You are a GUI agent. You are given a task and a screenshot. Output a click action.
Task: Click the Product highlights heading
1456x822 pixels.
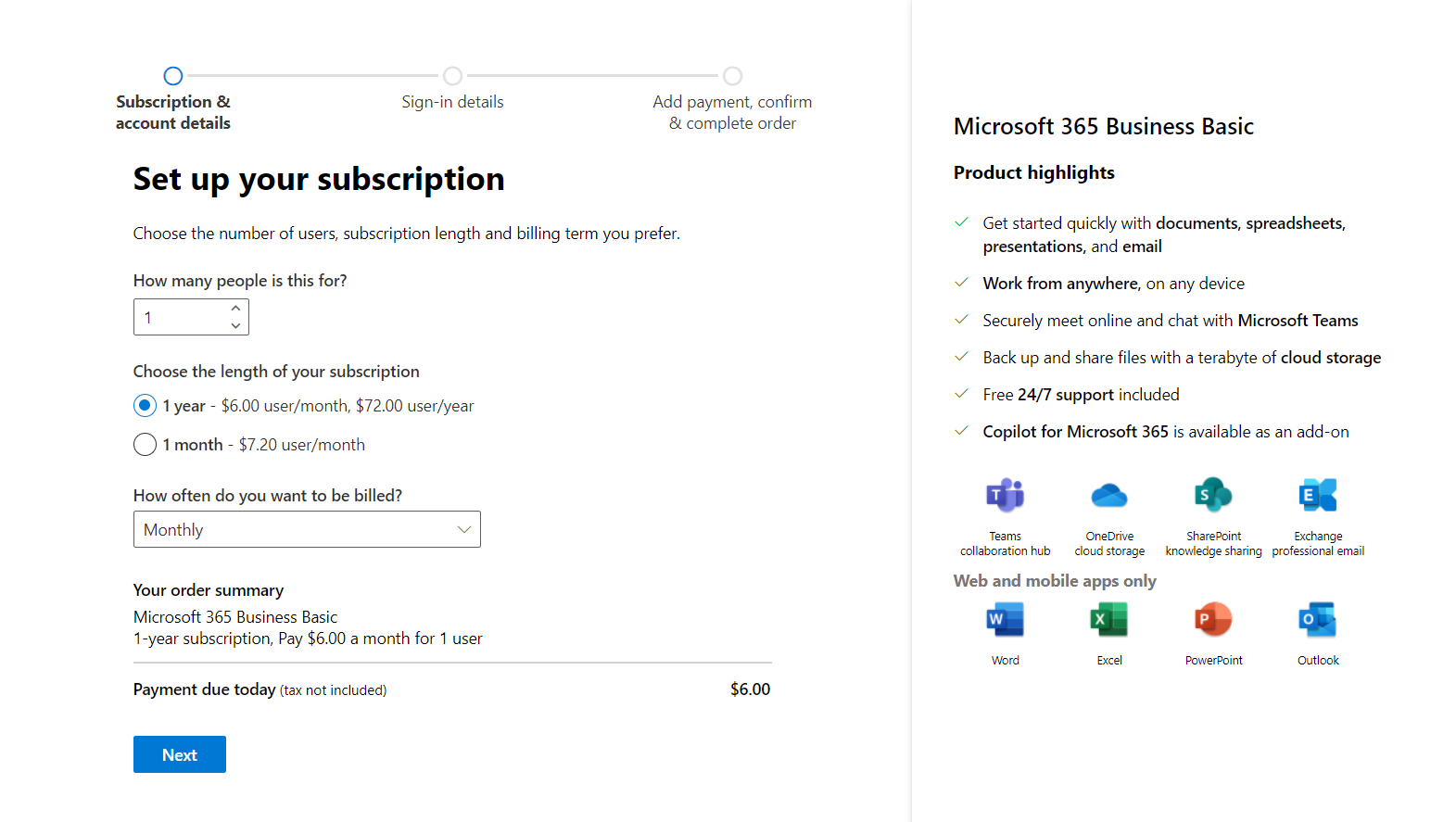point(1034,172)
